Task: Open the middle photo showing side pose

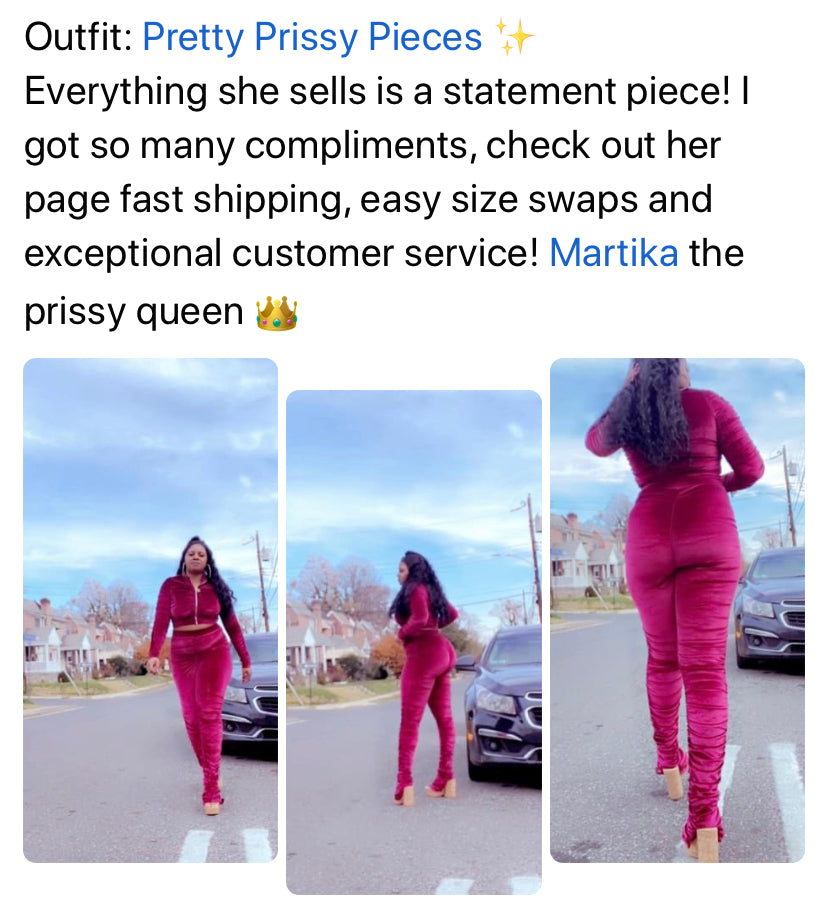Action: pyautogui.click(x=414, y=642)
